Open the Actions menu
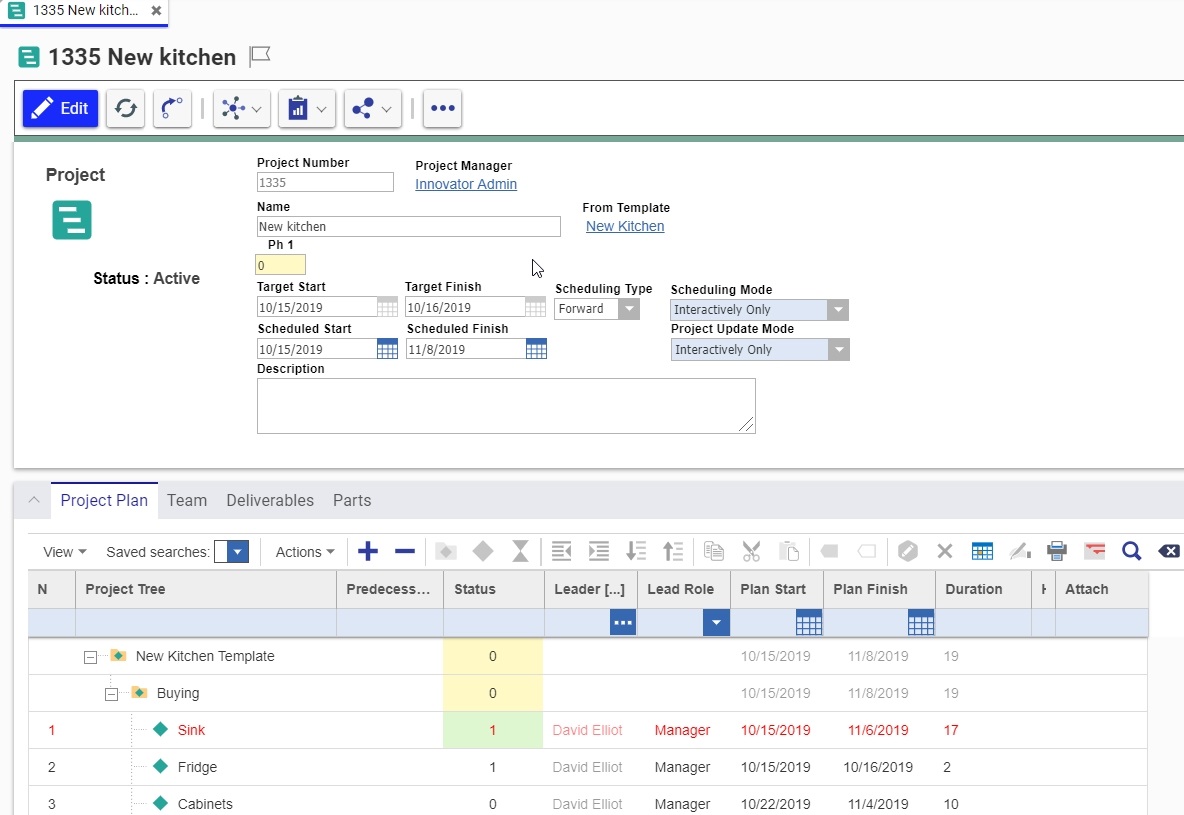 pos(305,552)
